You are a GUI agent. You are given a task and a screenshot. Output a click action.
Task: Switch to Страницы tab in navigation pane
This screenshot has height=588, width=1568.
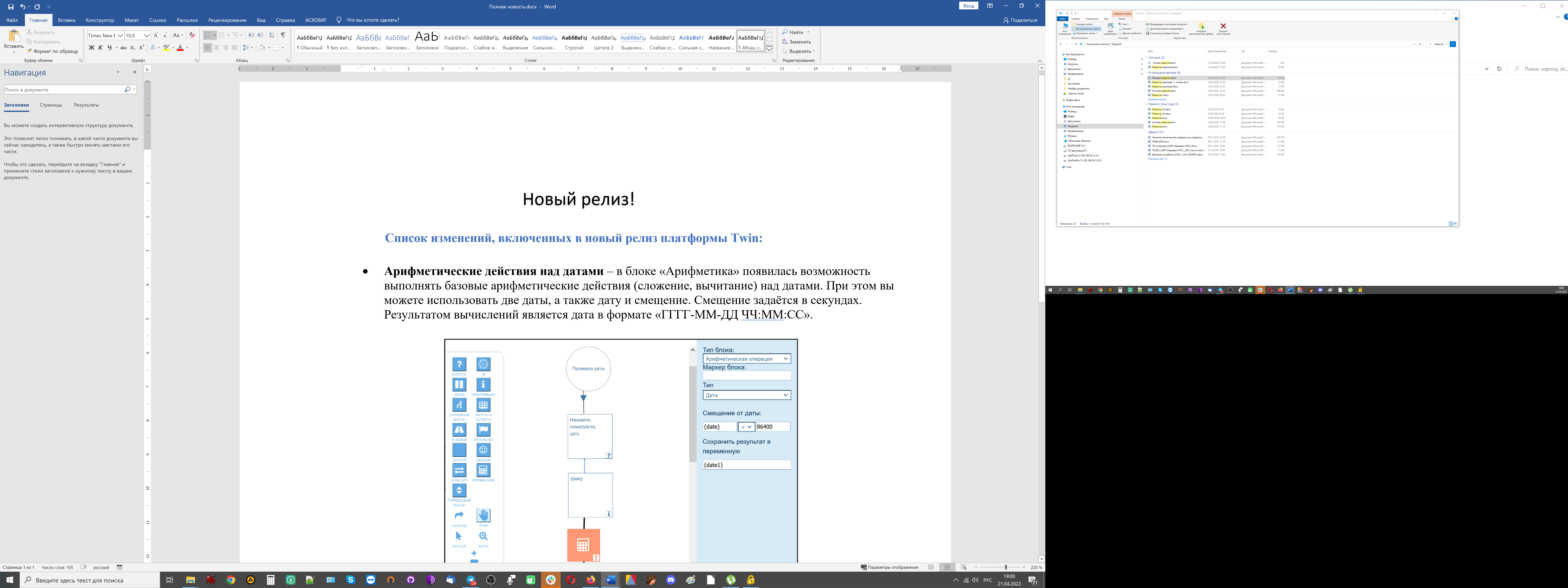(51, 105)
